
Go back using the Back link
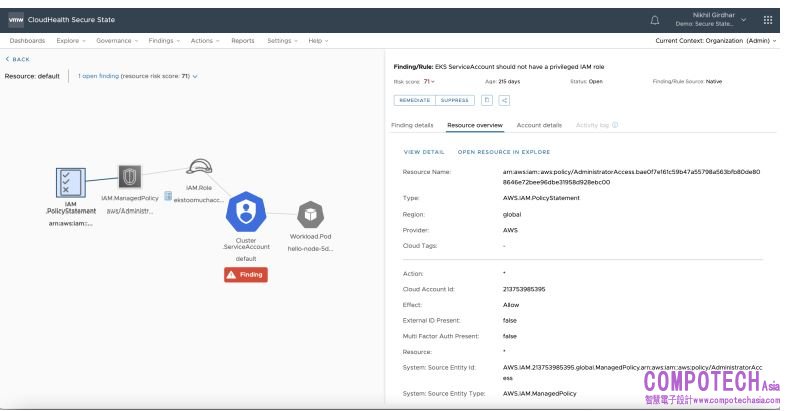pos(18,59)
